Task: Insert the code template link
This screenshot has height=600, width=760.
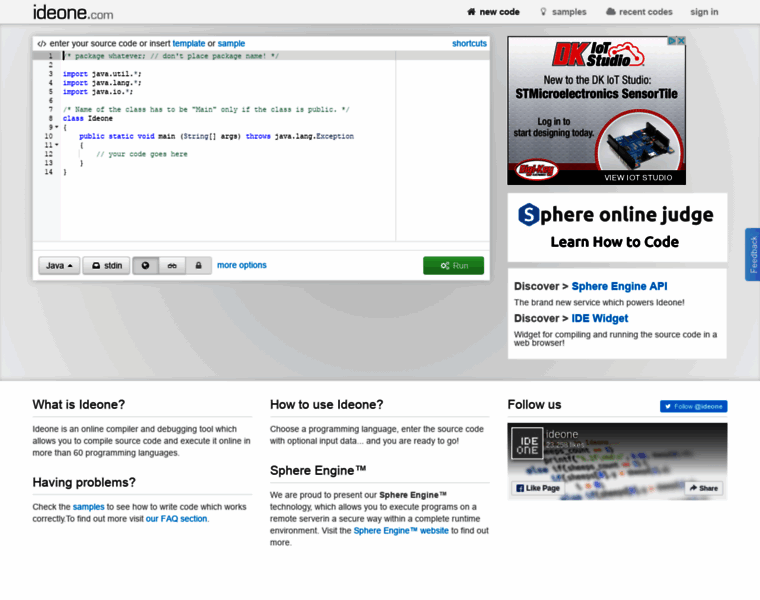Action: [189, 43]
